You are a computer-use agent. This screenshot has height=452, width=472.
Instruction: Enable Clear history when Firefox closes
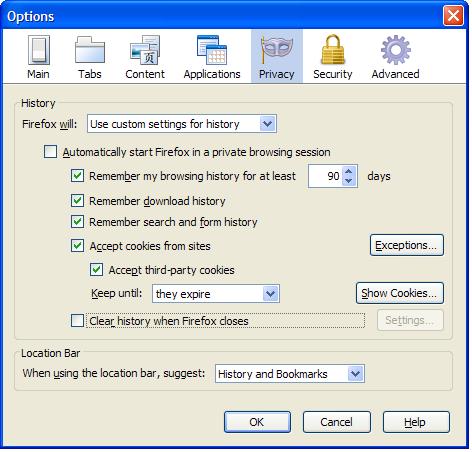click(x=77, y=321)
